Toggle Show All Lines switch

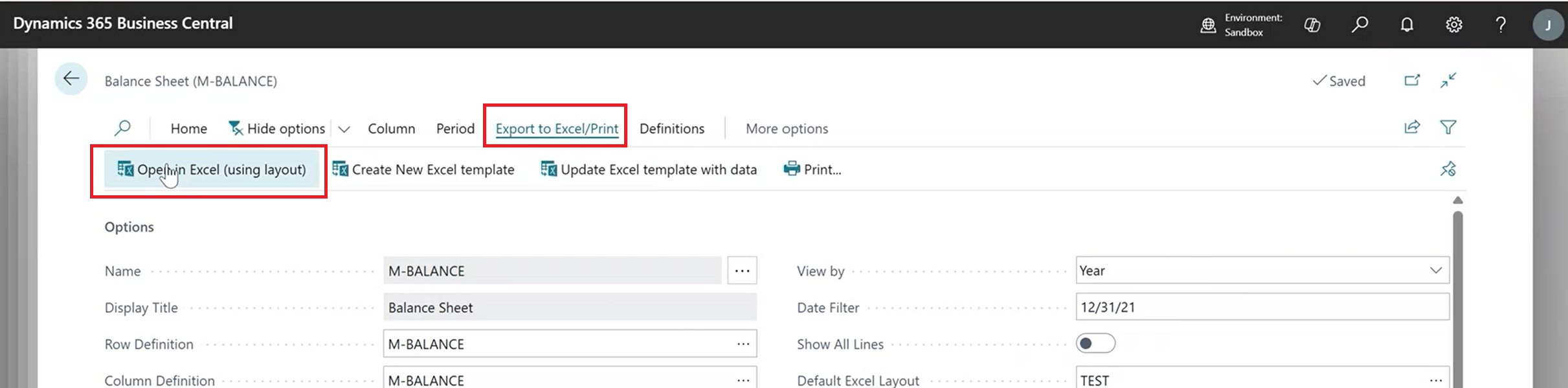click(1095, 343)
